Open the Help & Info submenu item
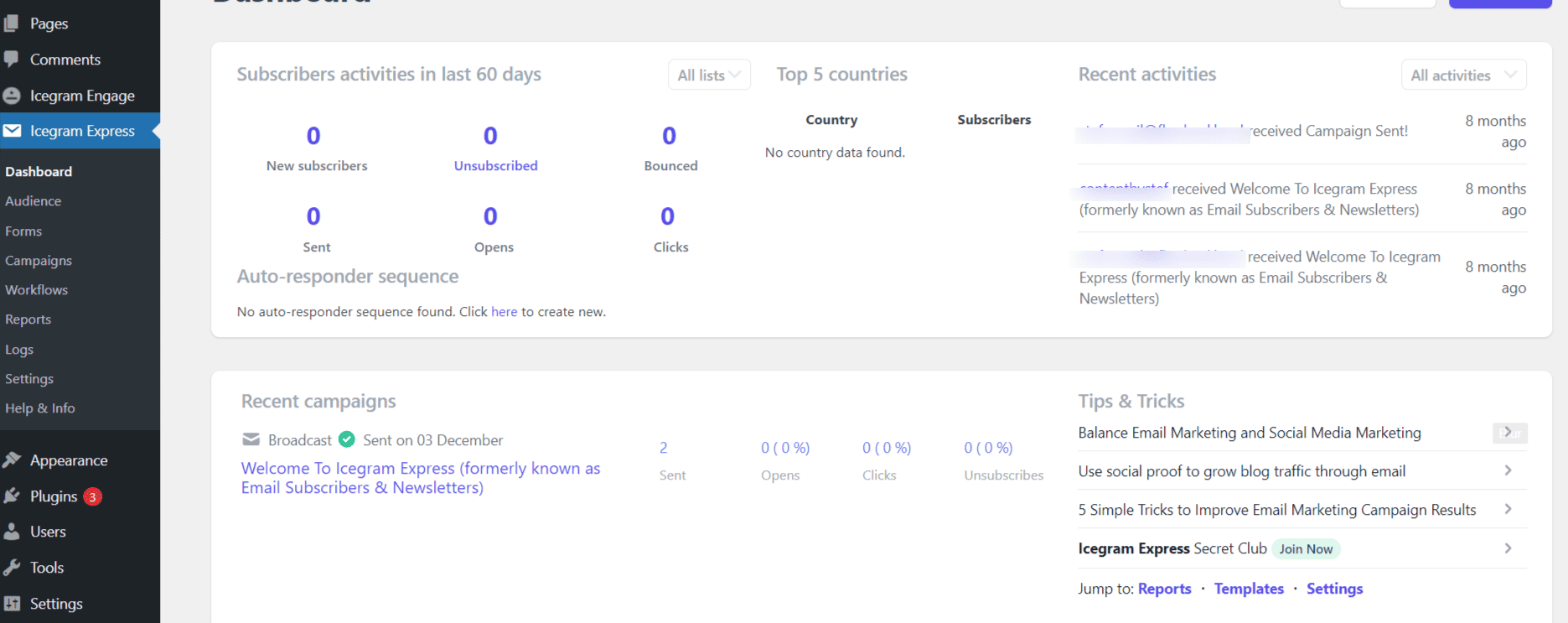The image size is (1568, 623). [x=40, y=408]
